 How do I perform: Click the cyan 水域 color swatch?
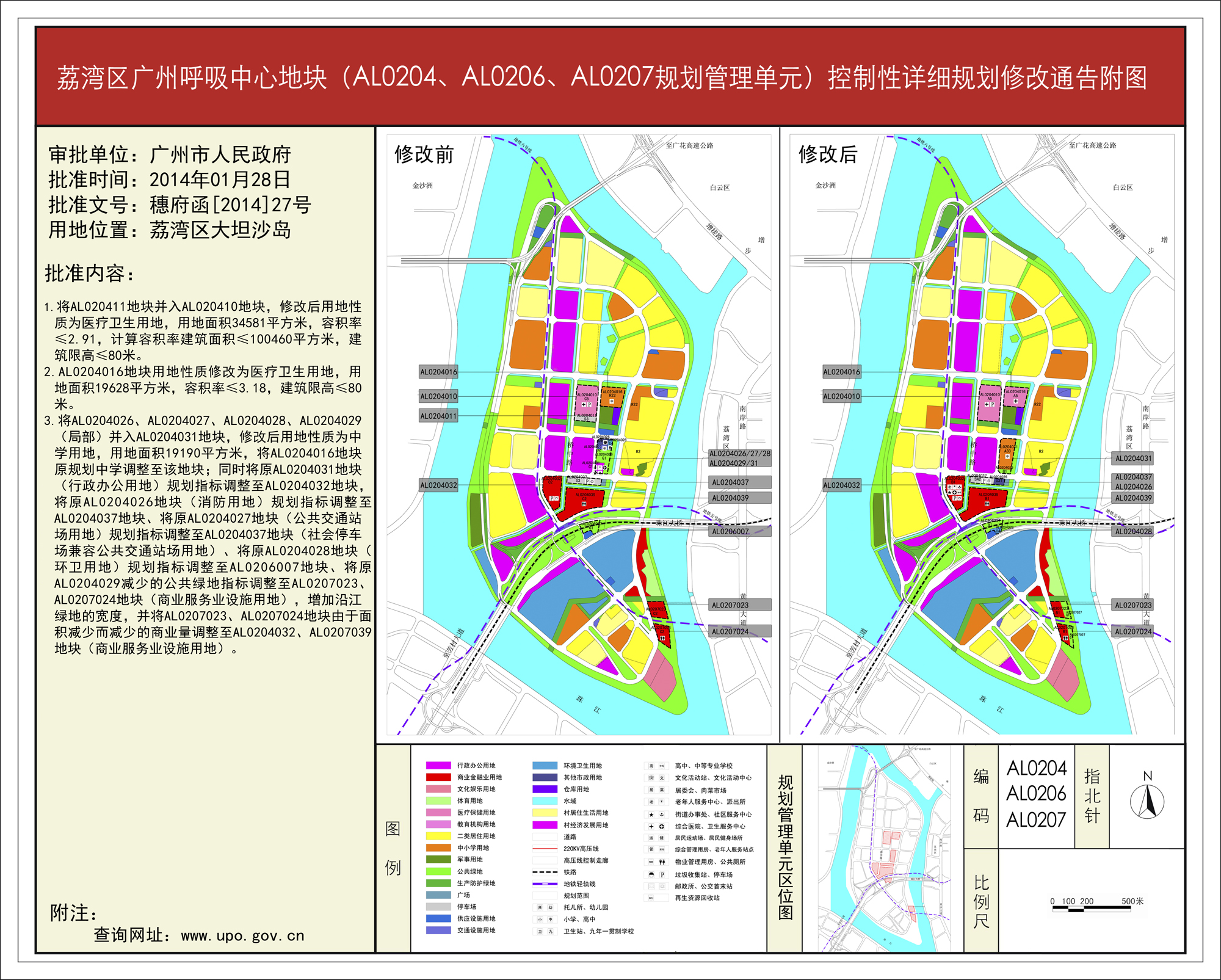(545, 800)
